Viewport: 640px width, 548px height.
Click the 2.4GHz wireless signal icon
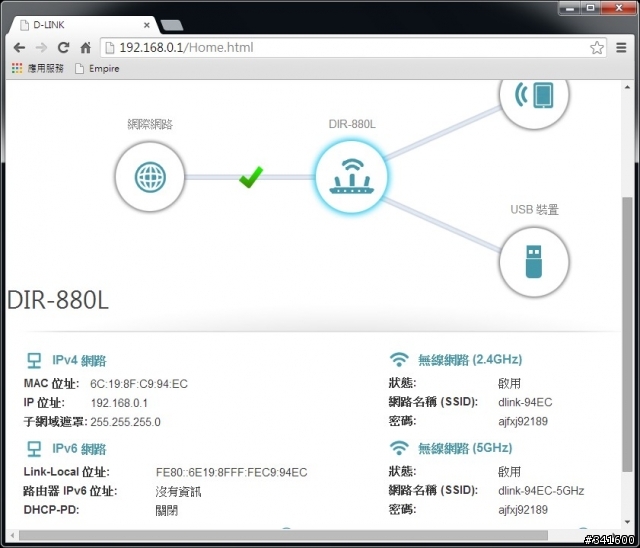pyautogui.click(x=399, y=359)
